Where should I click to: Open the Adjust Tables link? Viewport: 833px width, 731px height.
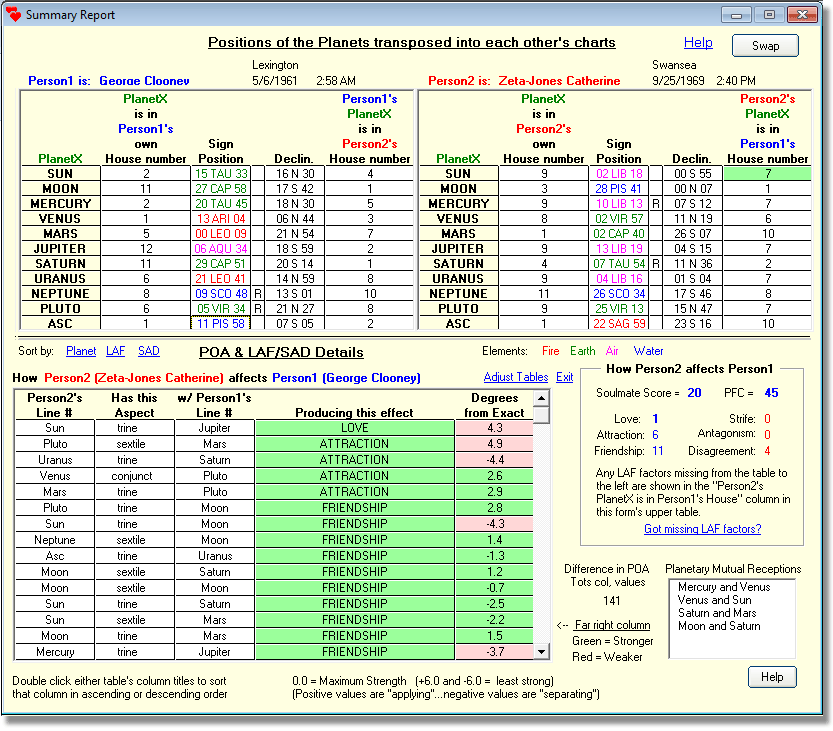(x=515, y=377)
